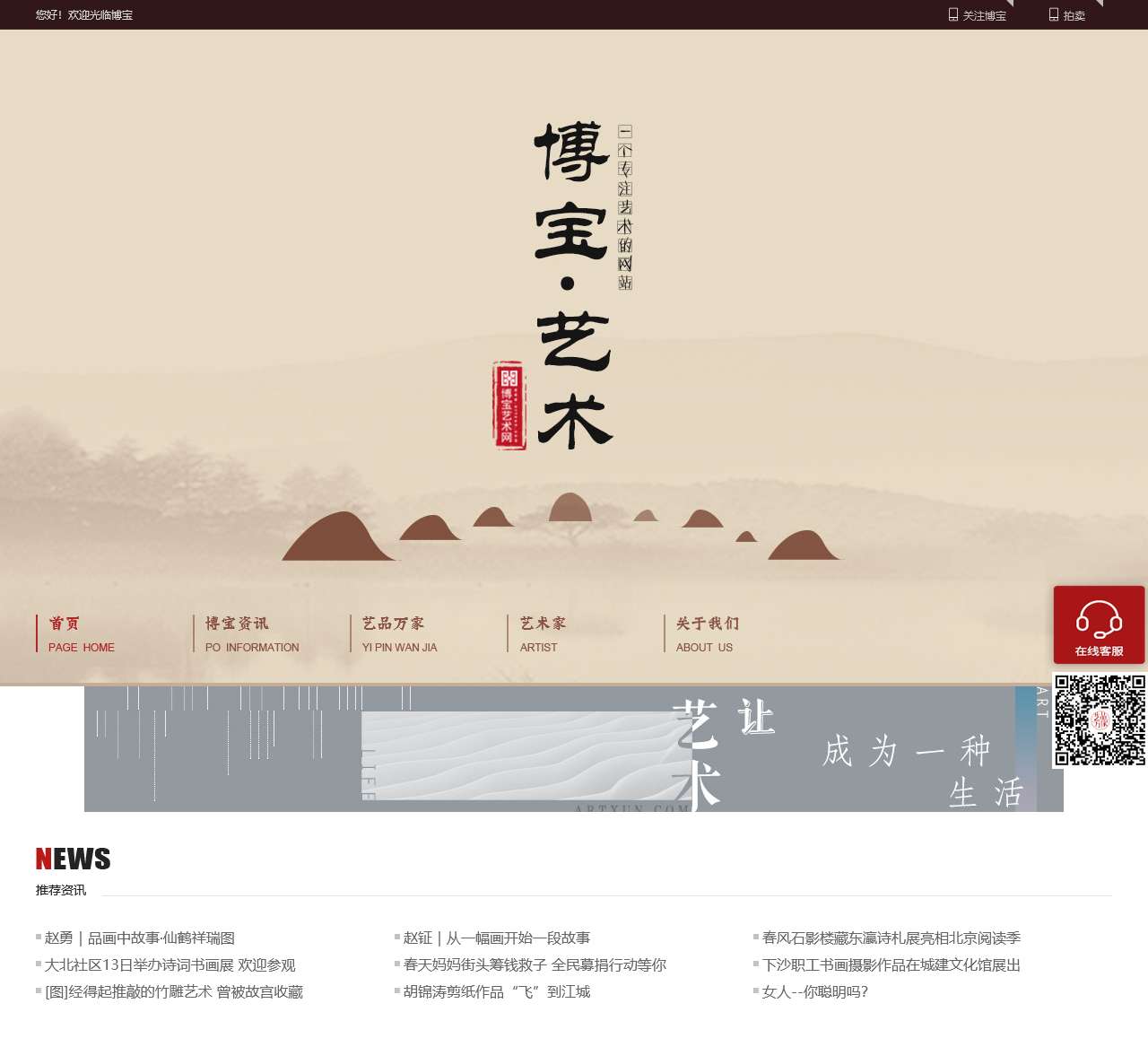Open article 胡锦涛剪纸作品“飞”到江城
The width and height of the screenshot is (1148, 1047).
[497, 991]
